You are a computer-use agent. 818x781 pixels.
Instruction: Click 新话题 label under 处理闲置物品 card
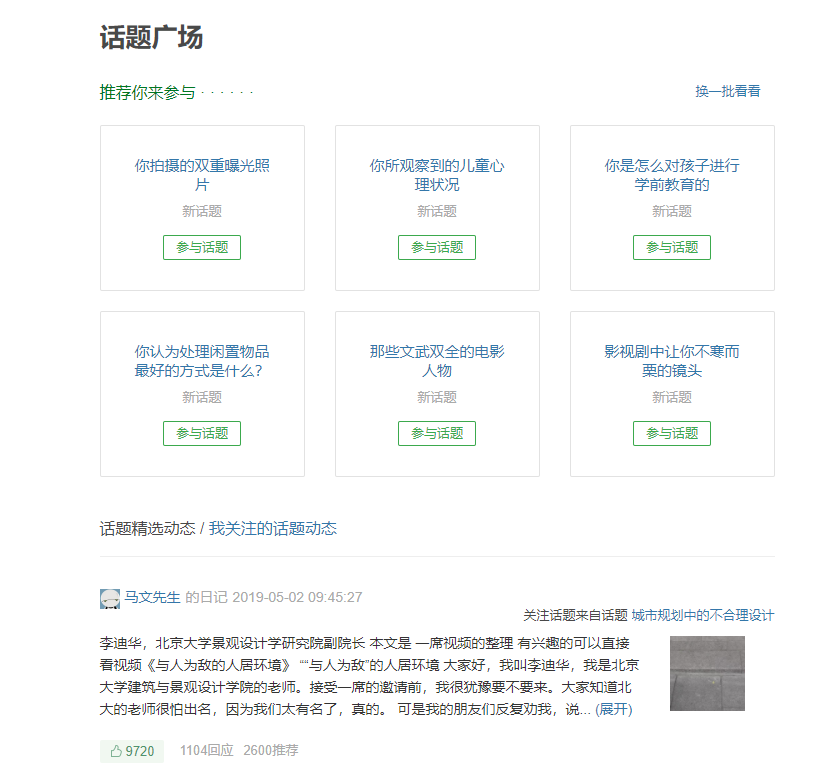click(x=202, y=398)
